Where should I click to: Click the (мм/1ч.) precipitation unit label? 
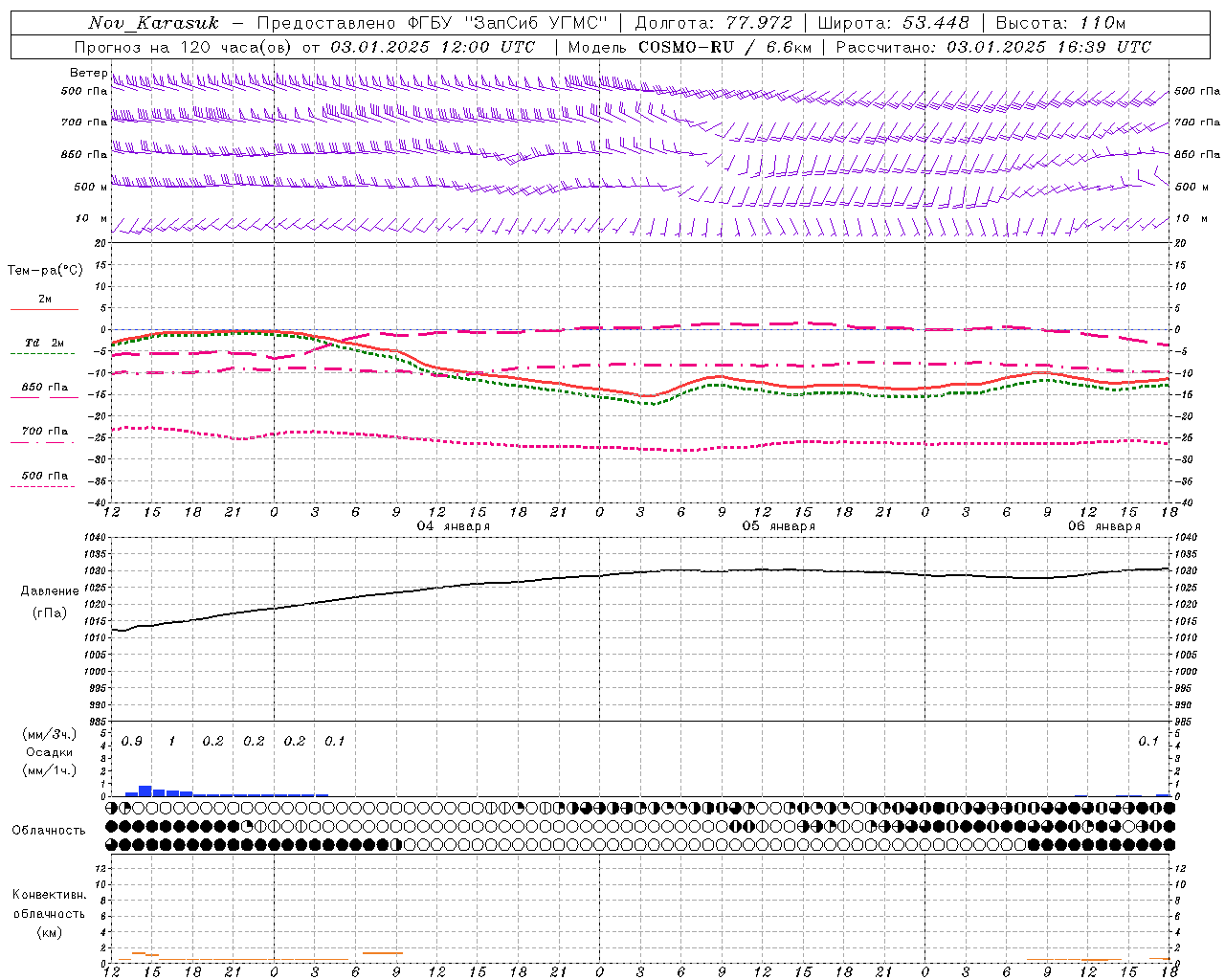tap(49, 770)
